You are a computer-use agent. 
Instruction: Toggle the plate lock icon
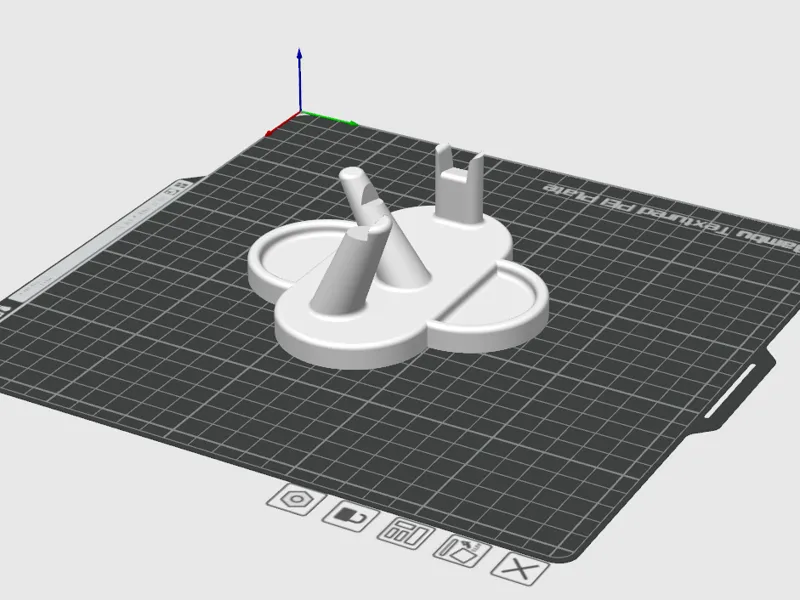351,516
